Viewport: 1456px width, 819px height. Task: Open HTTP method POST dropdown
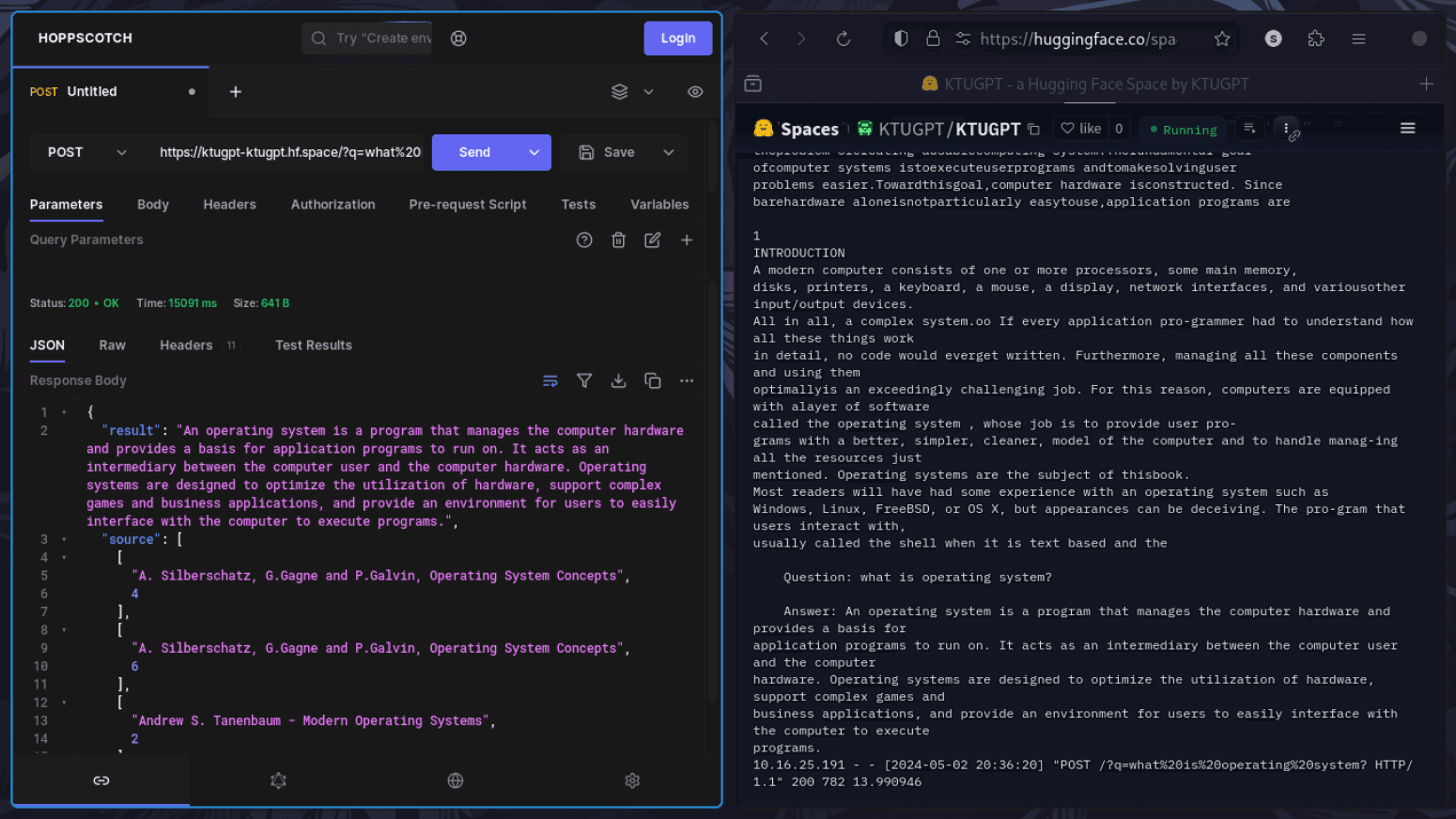(x=85, y=152)
